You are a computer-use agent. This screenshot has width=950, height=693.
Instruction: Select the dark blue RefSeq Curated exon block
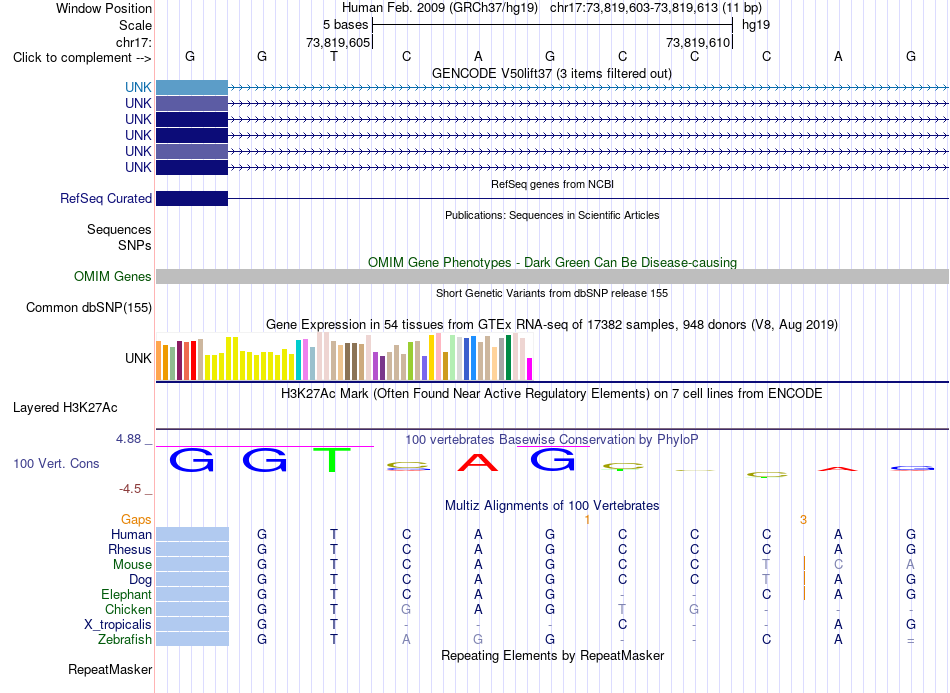[192, 198]
